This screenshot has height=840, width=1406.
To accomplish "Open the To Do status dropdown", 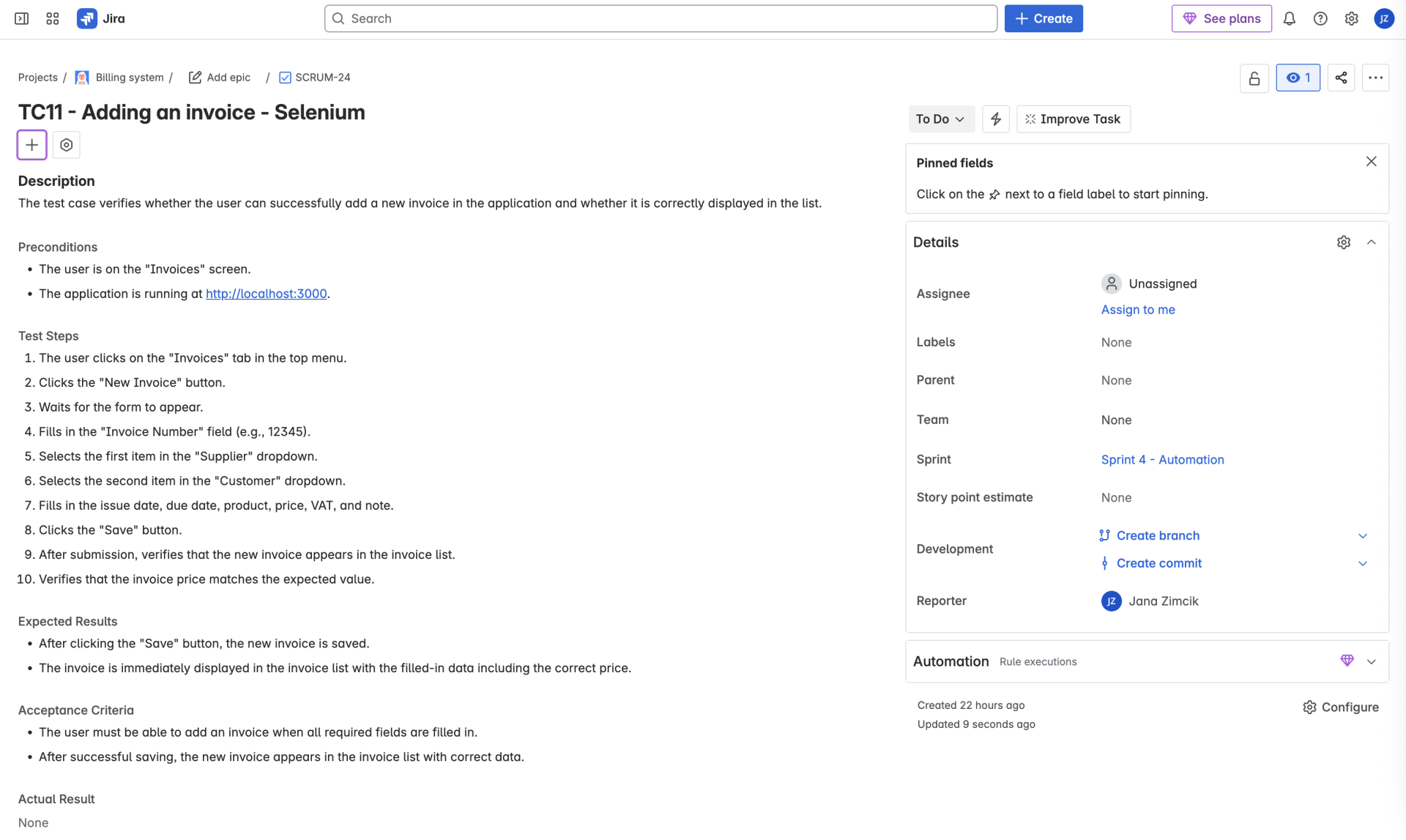I will (x=940, y=119).
